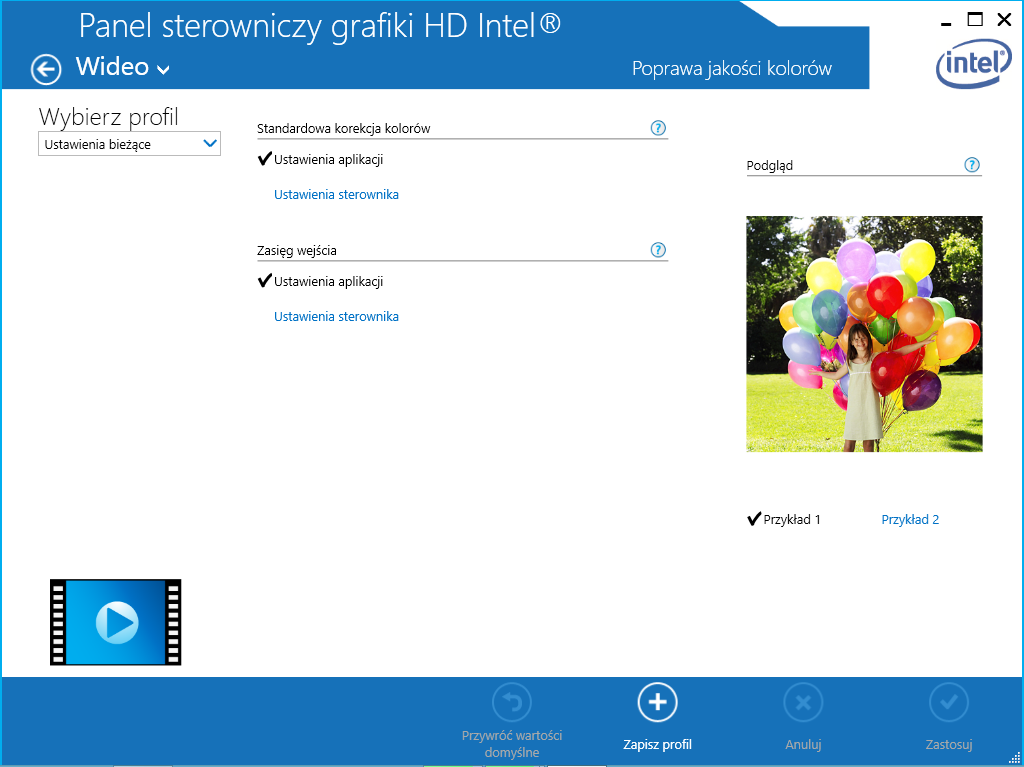This screenshot has height=767, width=1024.
Task: Click the video film strip play icon
Action: (116, 622)
